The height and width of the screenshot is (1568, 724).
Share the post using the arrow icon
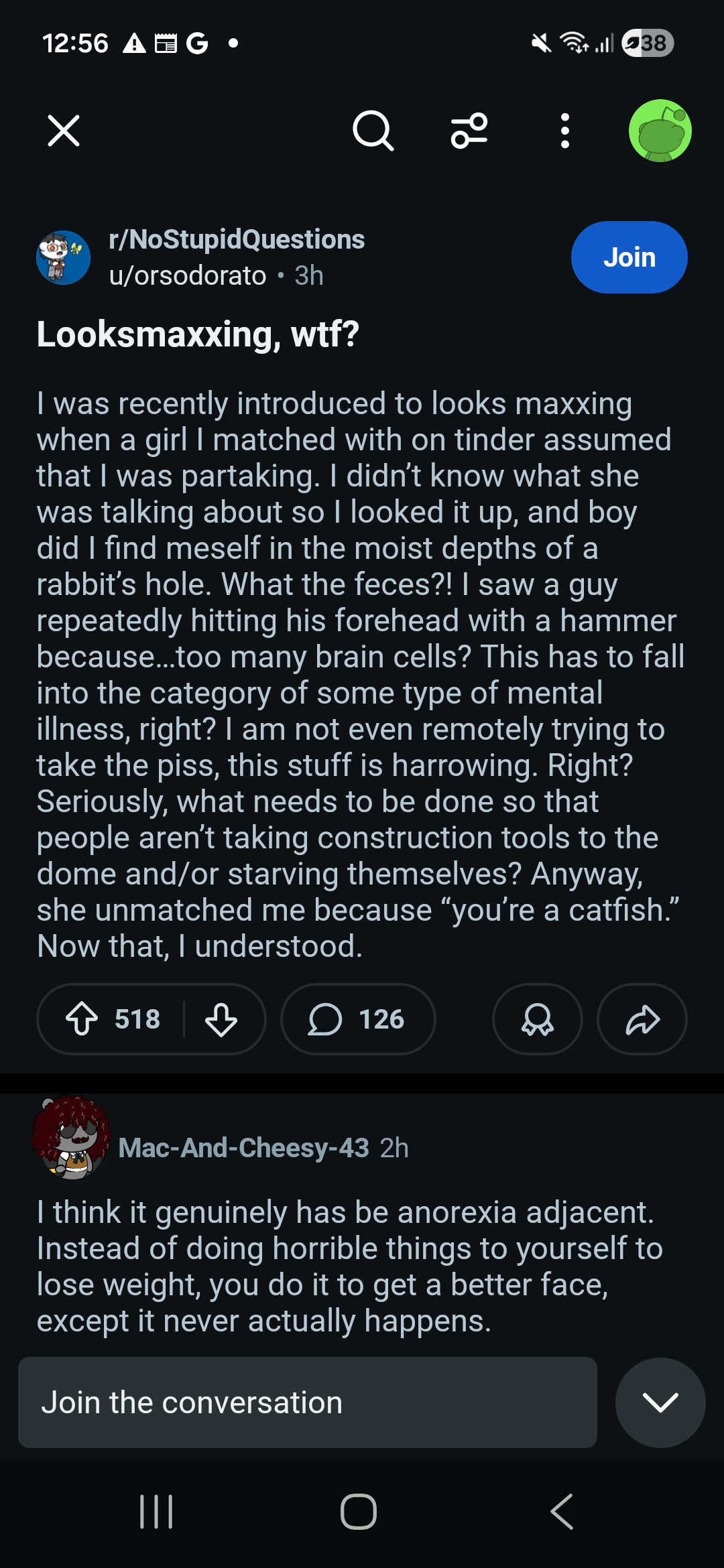642,1019
